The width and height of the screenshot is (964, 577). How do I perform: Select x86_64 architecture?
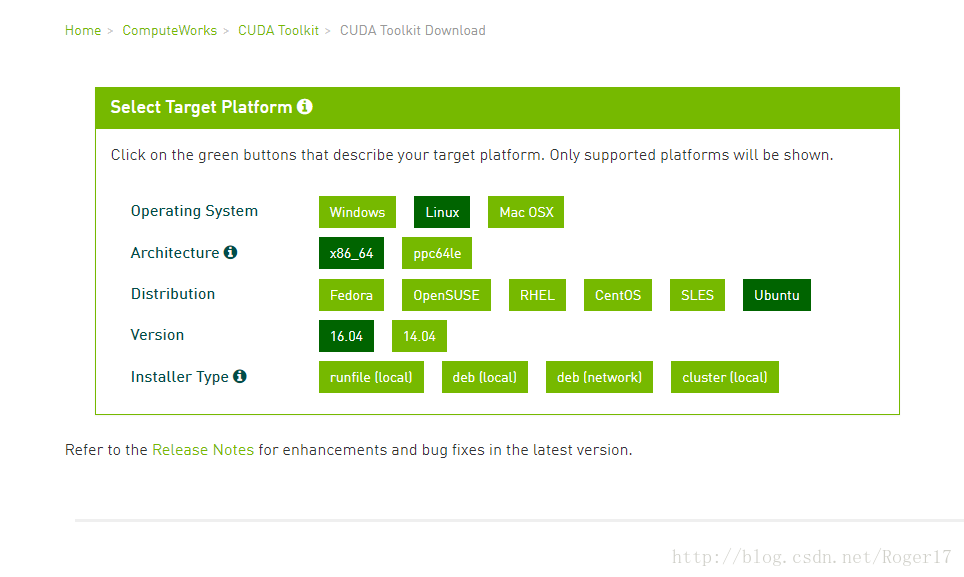(351, 253)
